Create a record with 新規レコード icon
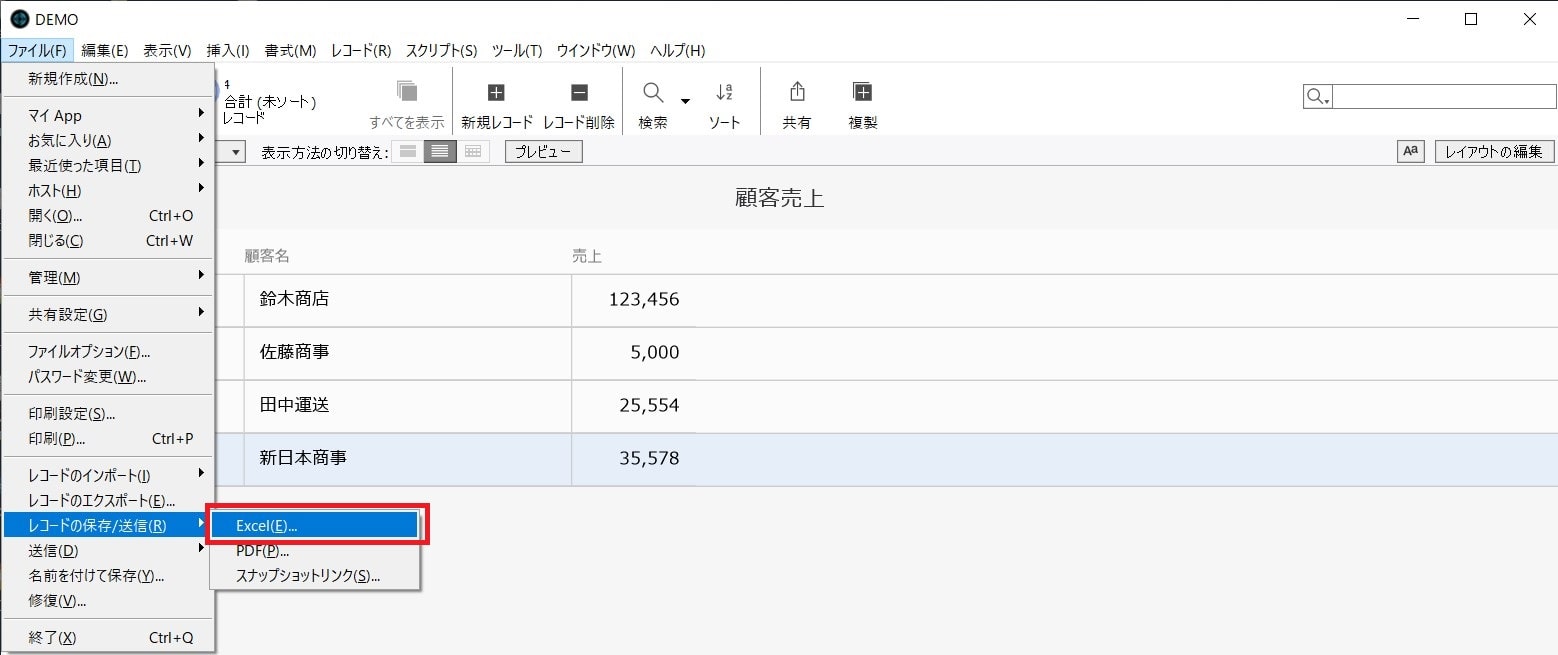 (x=495, y=98)
